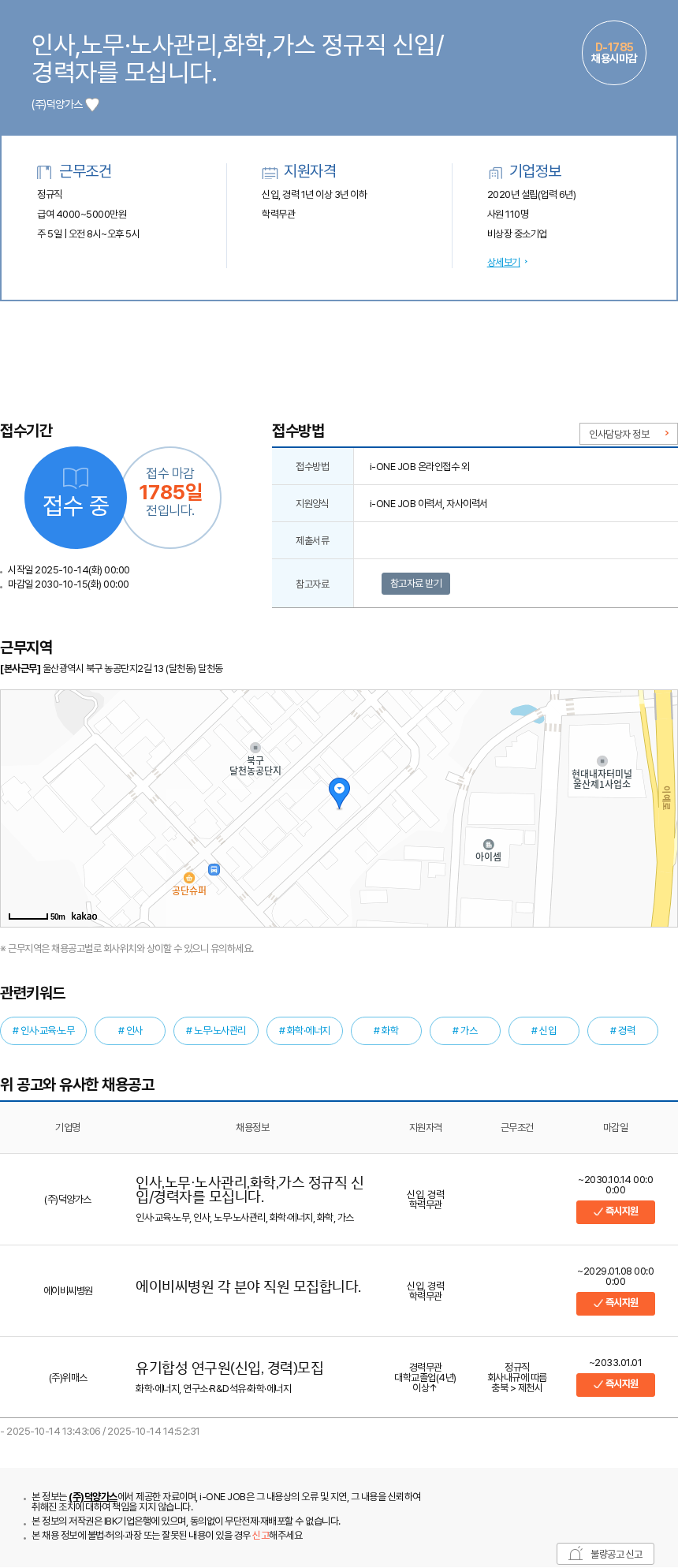Click (주)덕양가스 company name in header
The height and width of the screenshot is (1568, 678).
point(58,105)
